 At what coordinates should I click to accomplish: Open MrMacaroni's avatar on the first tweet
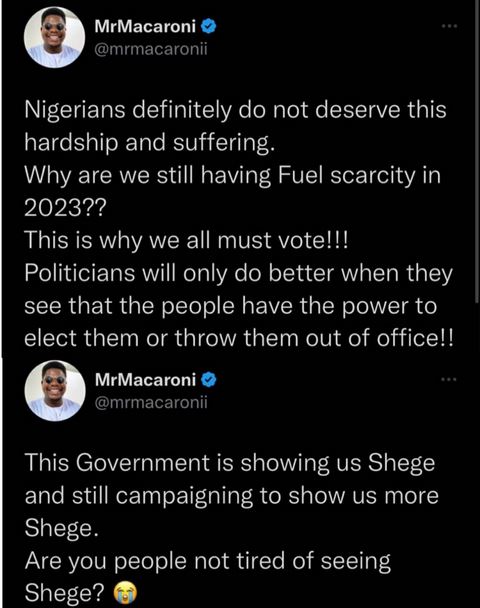click(x=54, y=37)
